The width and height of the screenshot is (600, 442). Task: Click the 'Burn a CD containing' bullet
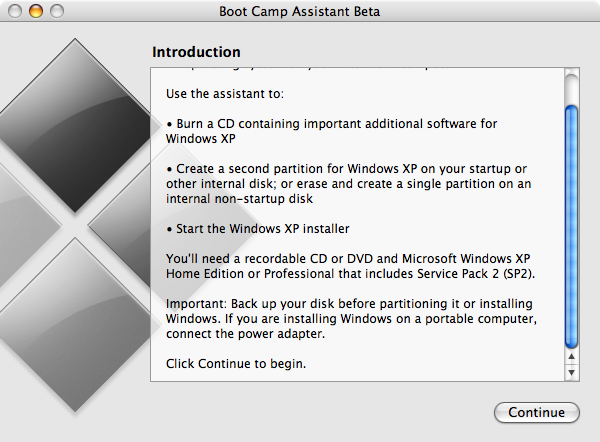[331, 131]
